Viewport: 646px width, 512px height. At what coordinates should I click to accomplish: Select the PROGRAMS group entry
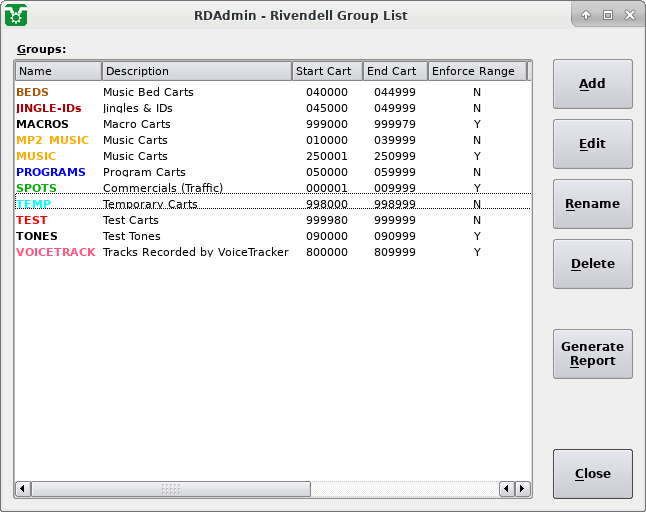click(x=51, y=172)
